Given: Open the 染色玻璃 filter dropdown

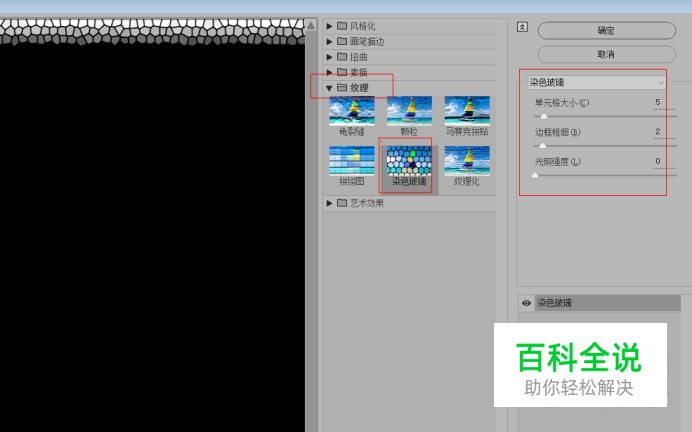Looking at the screenshot, I should (x=596, y=83).
